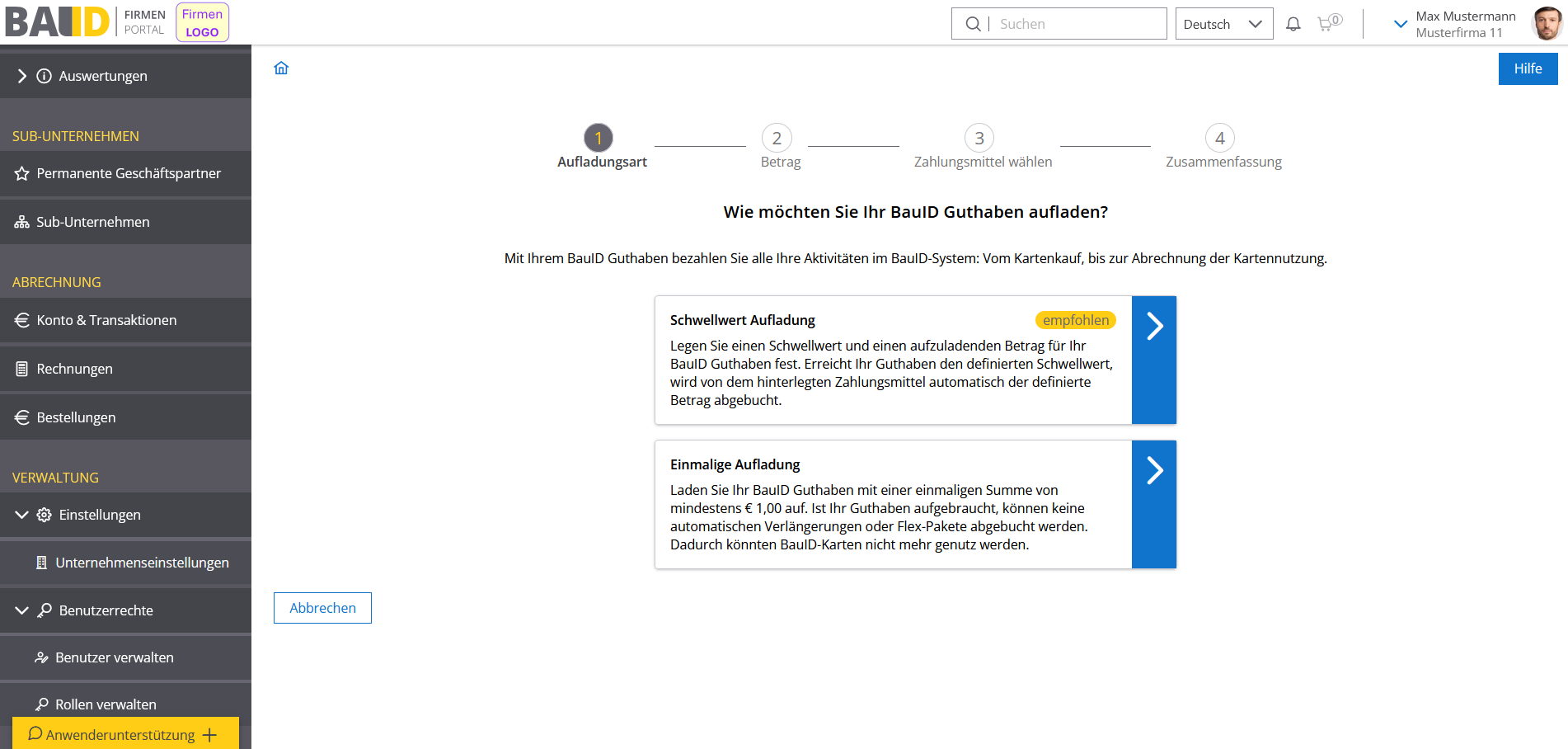Click the Benutzer verwalten person icon
The image size is (1568, 749).
click(x=41, y=657)
